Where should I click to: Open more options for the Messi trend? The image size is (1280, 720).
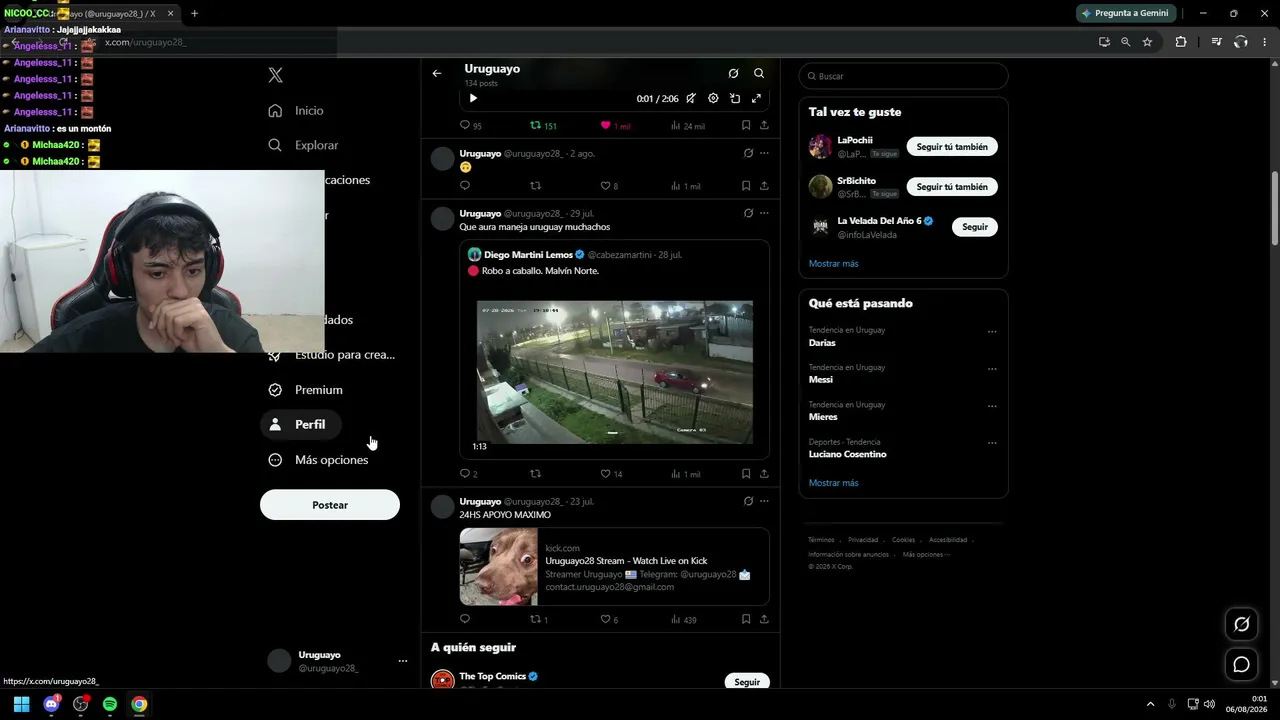click(x=992, y=368)
